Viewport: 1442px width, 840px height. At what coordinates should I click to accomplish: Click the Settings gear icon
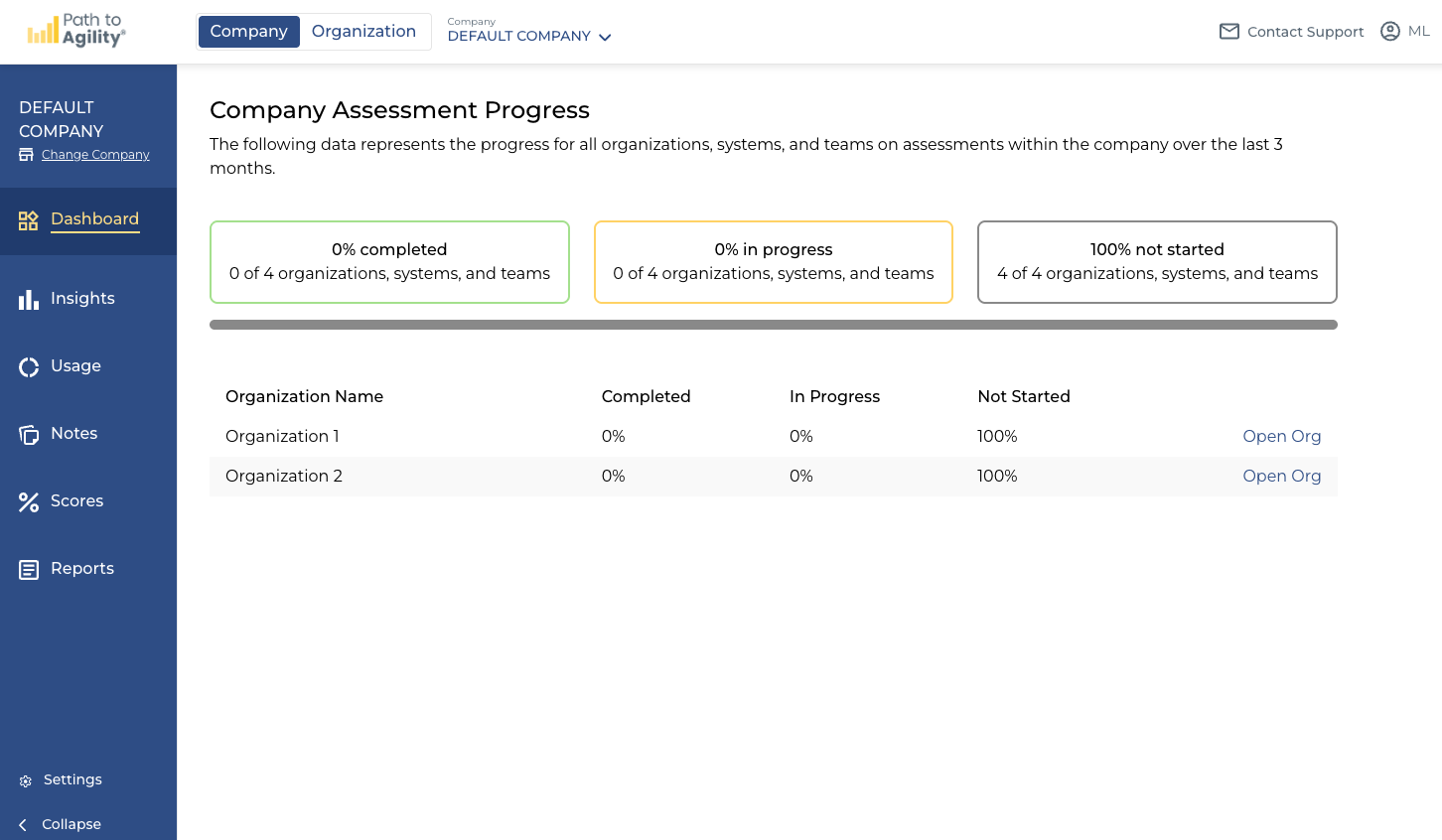26,781
